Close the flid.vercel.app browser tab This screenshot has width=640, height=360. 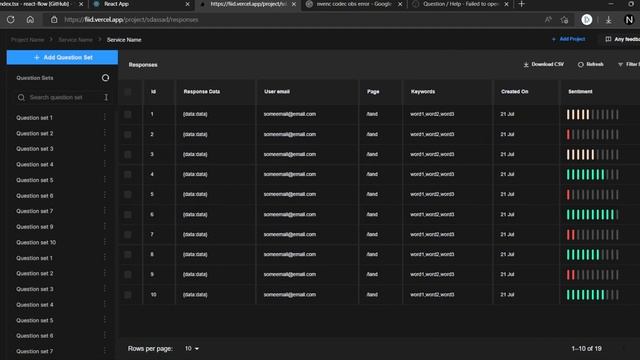[x=294, y=4]
